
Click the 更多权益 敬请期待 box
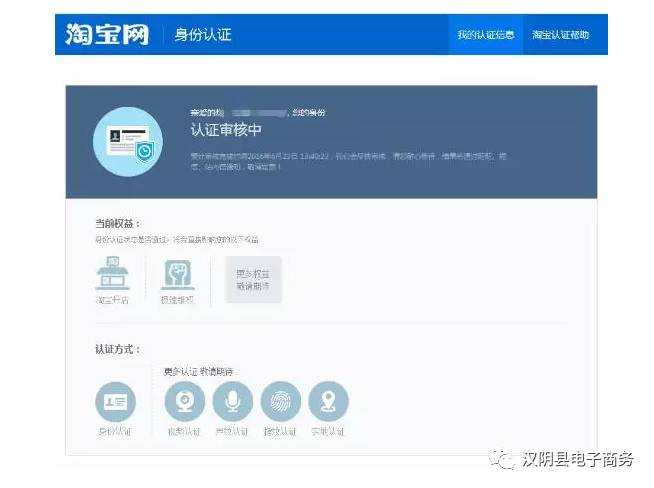pyautogui.click(x=253, y=279)
